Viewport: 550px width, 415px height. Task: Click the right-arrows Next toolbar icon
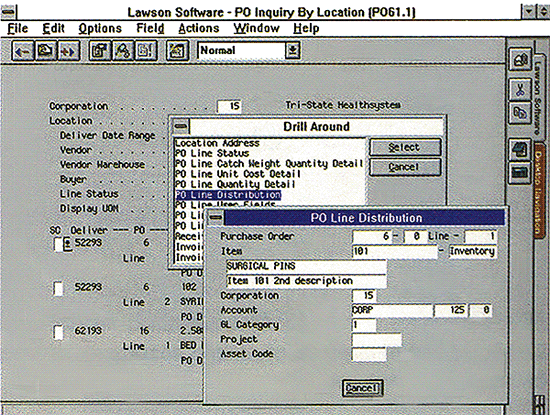pyautogui.click(x=69, y=51)
